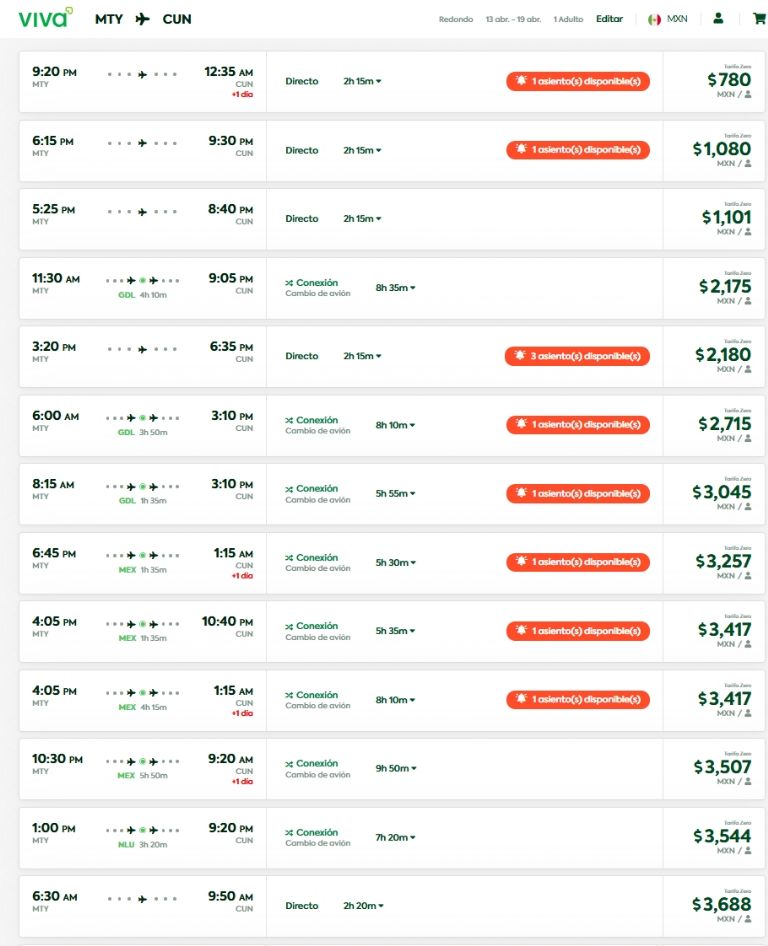The image size is (768, 946).
Task: Open the shopping cart icon
Action: point(759,19)
